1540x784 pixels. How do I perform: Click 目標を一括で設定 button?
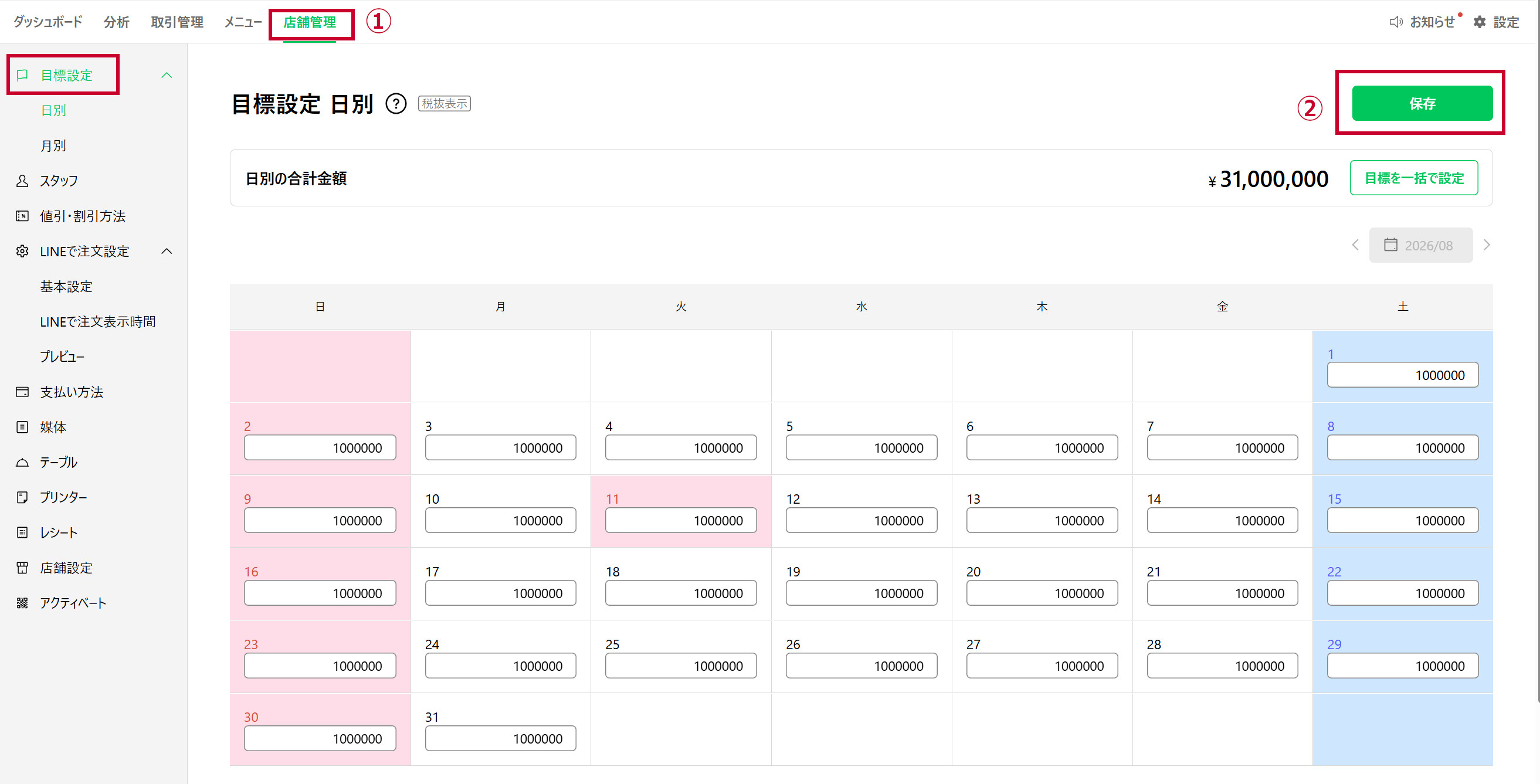point(1413,178)
